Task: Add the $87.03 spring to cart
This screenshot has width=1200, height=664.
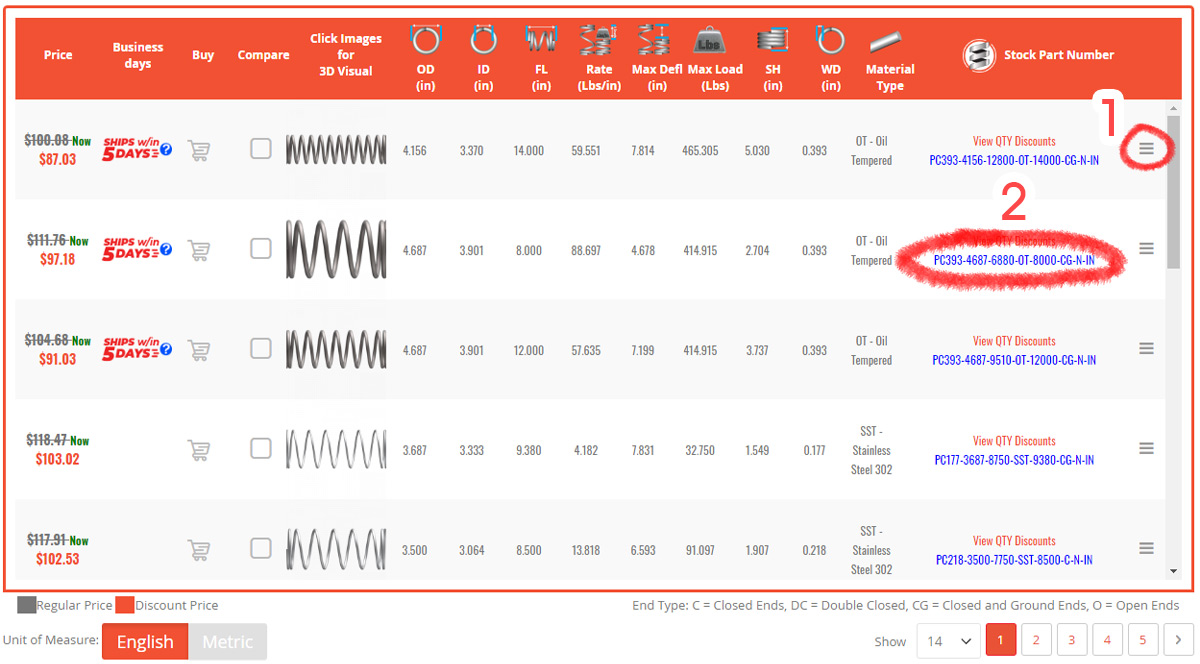Action: [x=199, y=151]
